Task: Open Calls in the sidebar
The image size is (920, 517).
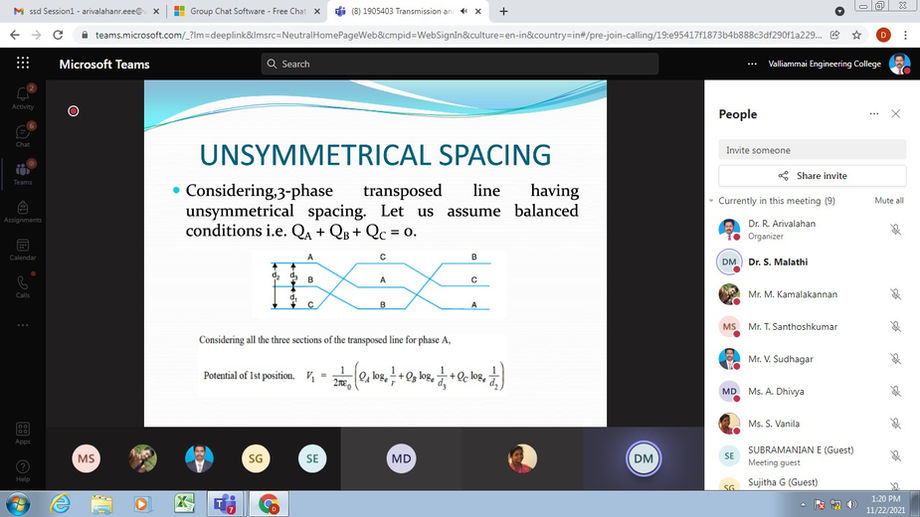Action: pyautogui.click(x=23, y=286)
